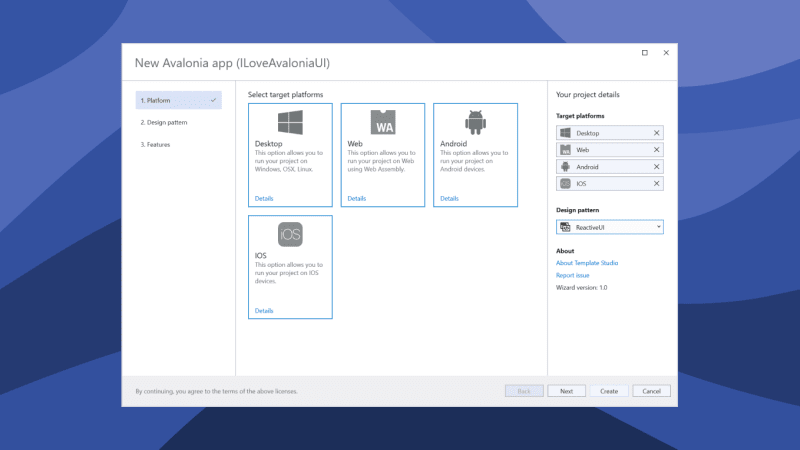Open the ReactiveUI design pattern dropdown
The height and width of the screenshot is (450, 800).
(x=610, y=227)
